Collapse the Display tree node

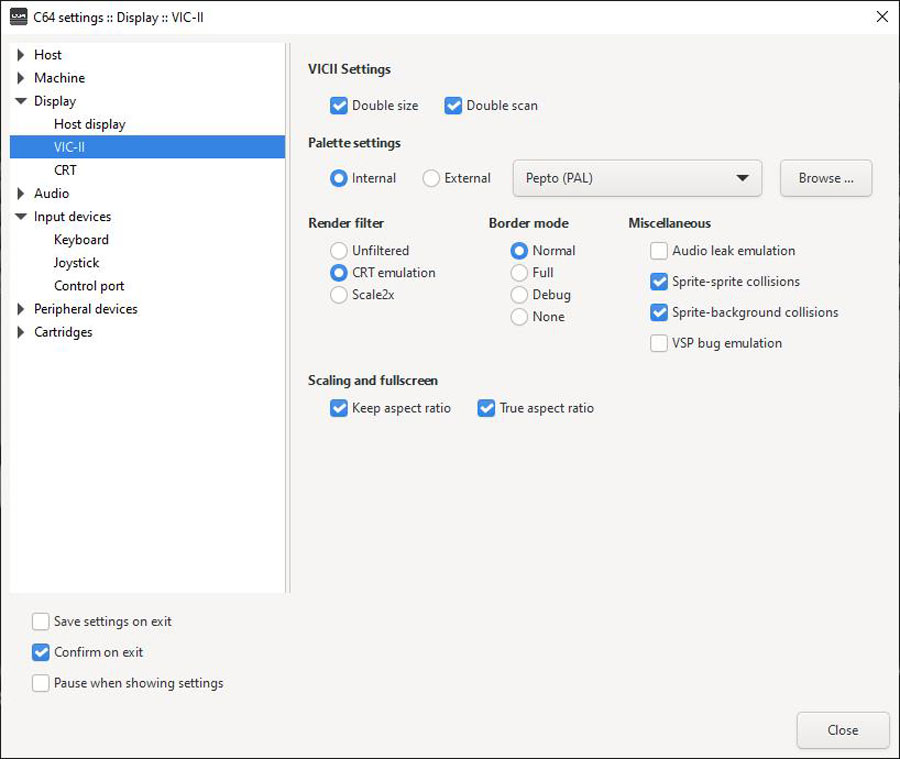point(21,101)
